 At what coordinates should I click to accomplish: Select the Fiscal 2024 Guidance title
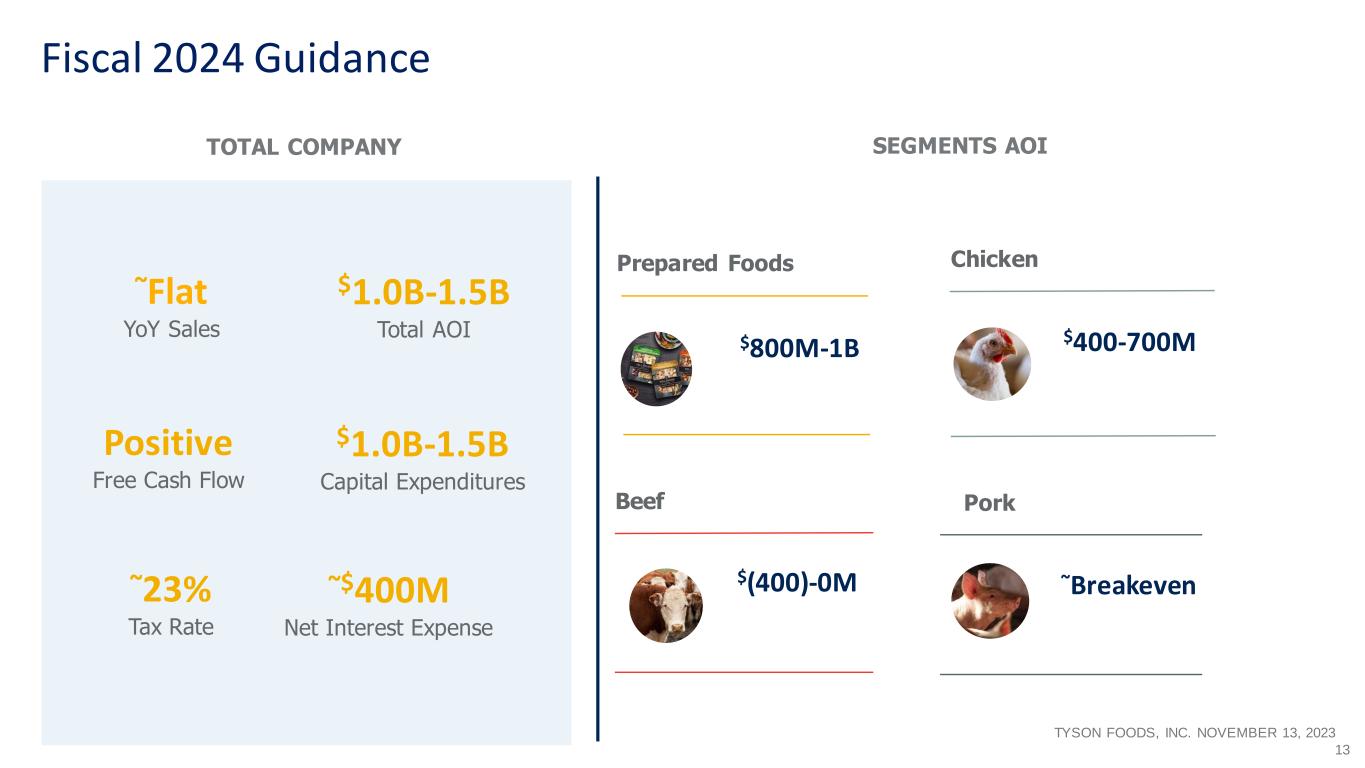pyautogui.click(x=236, y=59)
